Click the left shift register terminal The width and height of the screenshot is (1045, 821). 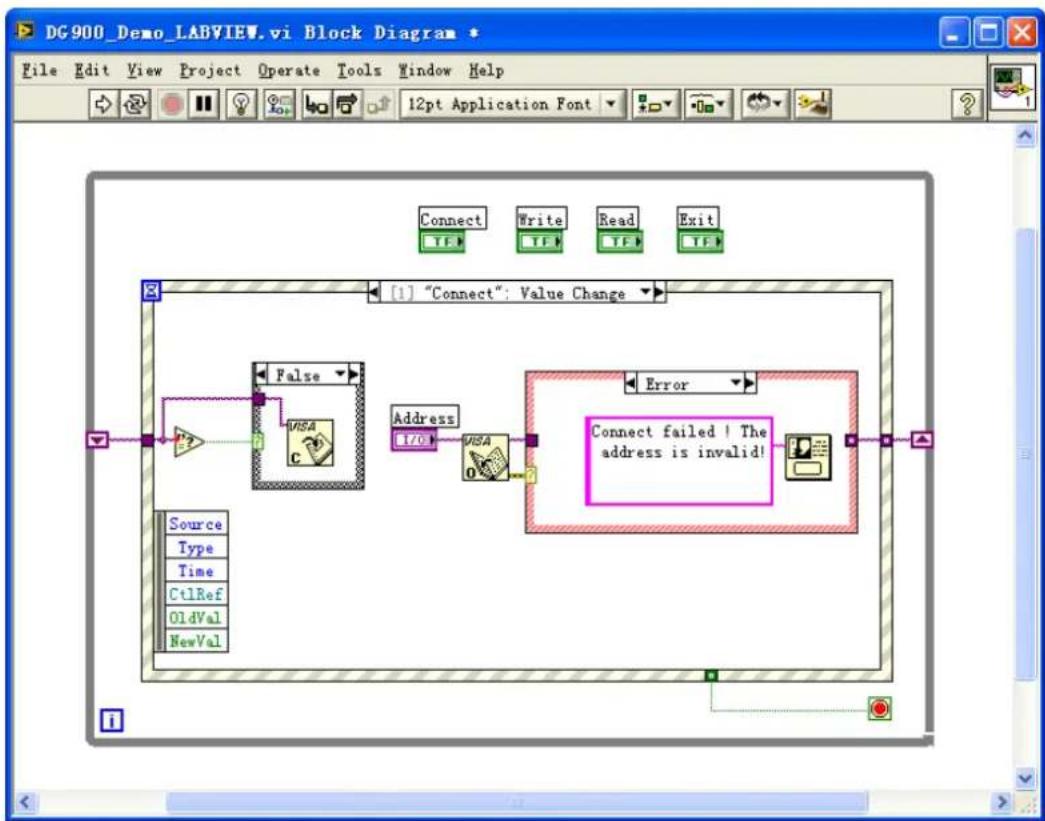click(x=97, y=440)
